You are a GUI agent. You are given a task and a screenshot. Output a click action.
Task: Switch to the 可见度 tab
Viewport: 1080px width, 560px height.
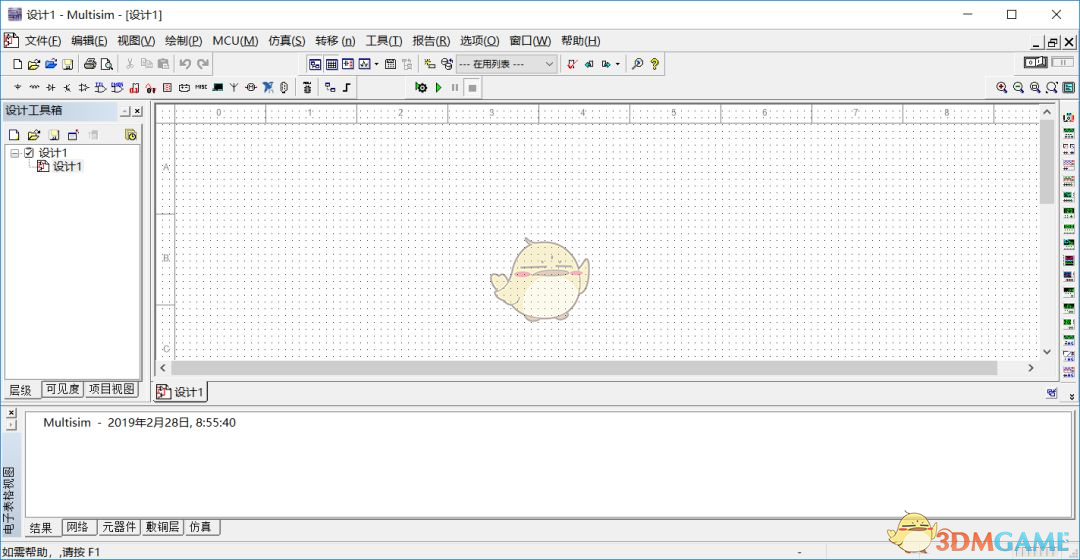pos(63,389)
